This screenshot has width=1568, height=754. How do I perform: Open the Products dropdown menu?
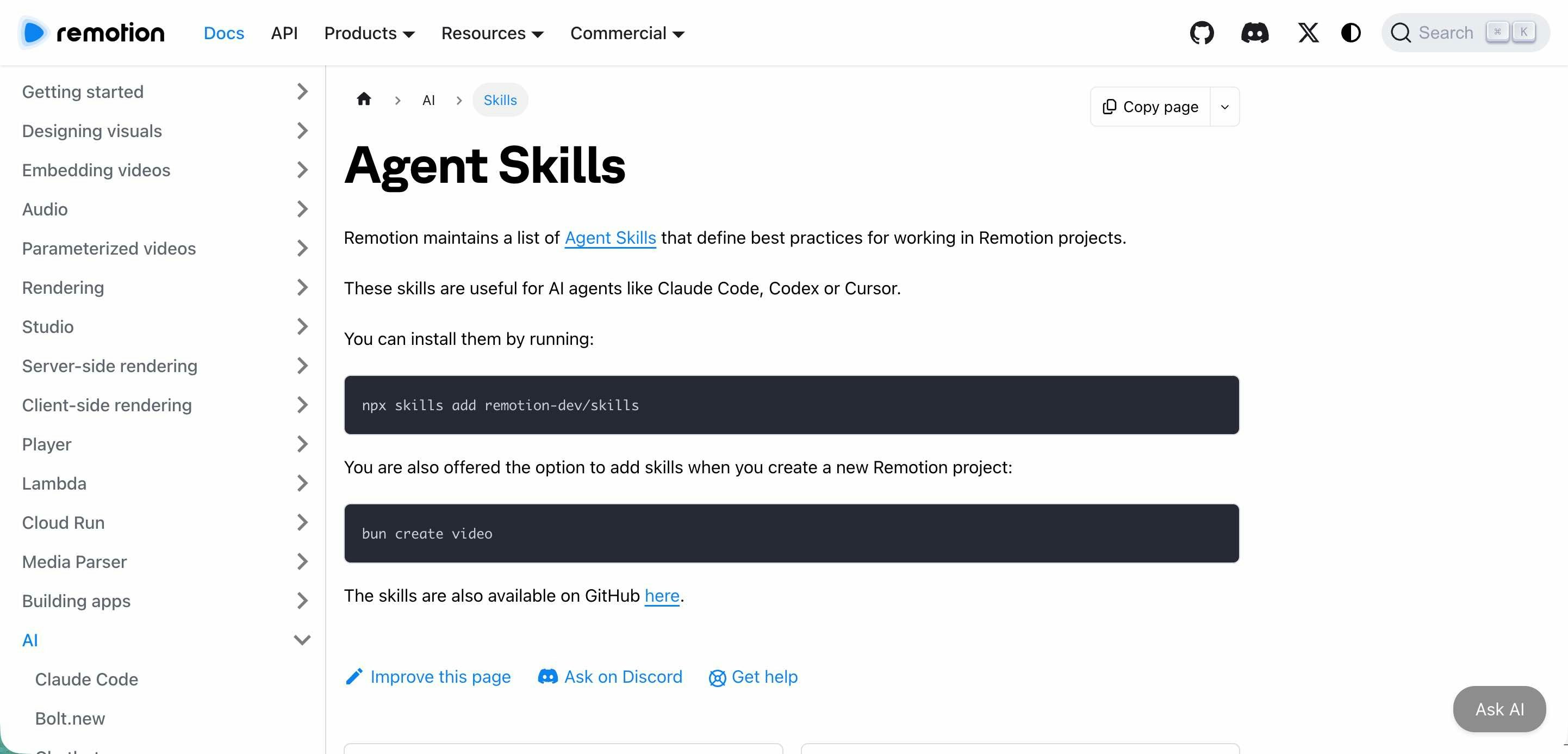pyautogui.click(x=369, y=34)
